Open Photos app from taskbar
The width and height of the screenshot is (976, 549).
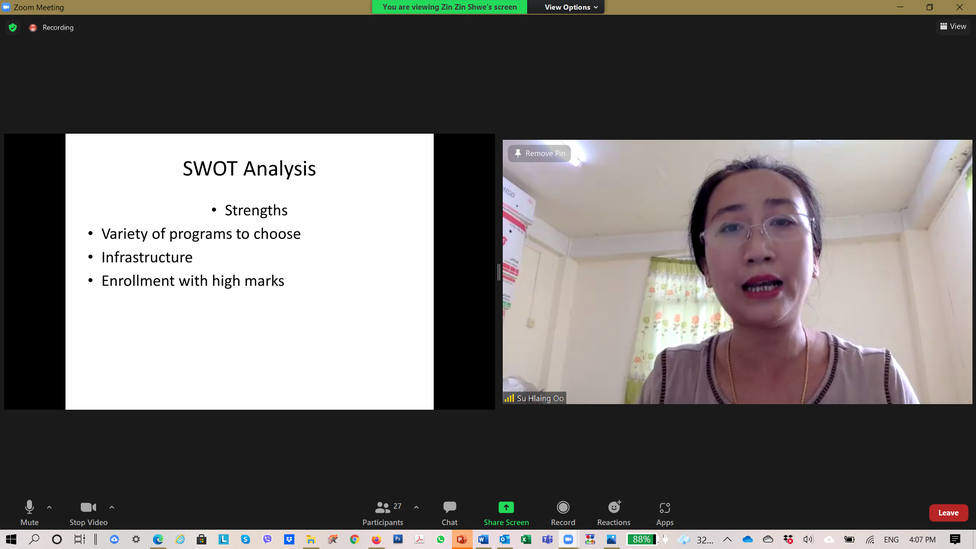pyautogui.click(x=611, y=540)
